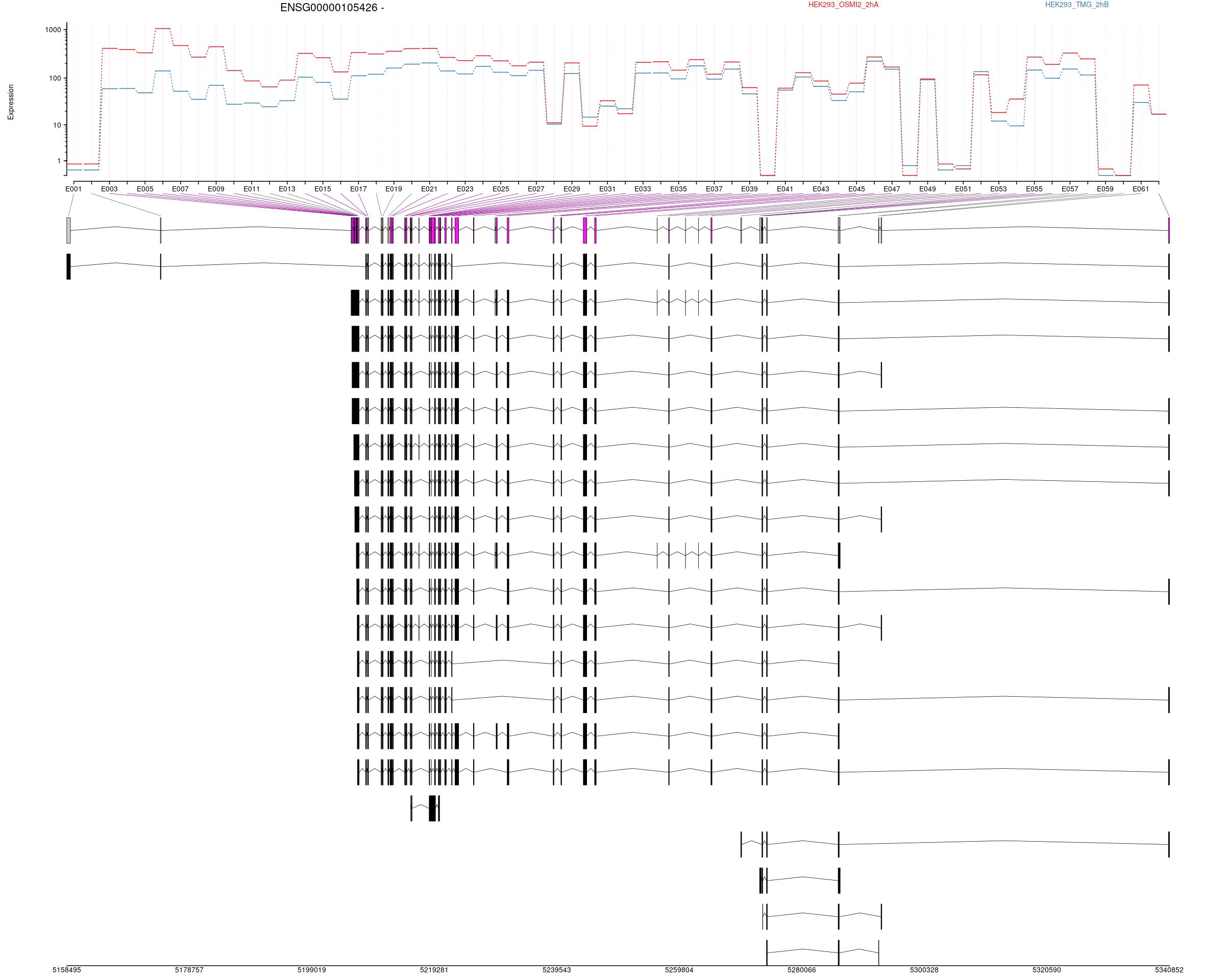The height and width of the screenshot is (980, 1225).
Task: Click genomic coordinate 5178757
Action: pos(189,970)
